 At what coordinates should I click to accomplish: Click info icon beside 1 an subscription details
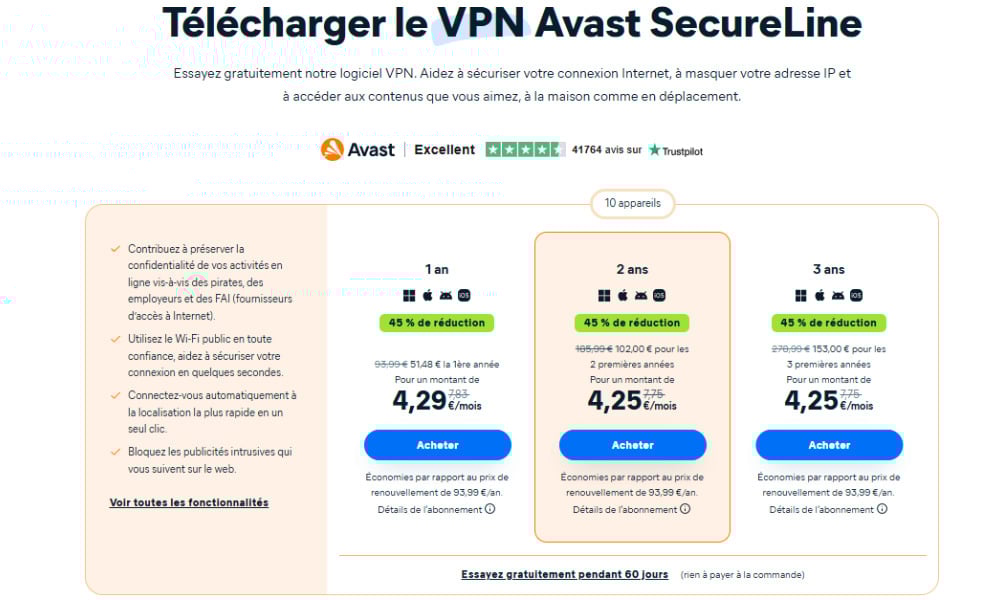(490, 509)
